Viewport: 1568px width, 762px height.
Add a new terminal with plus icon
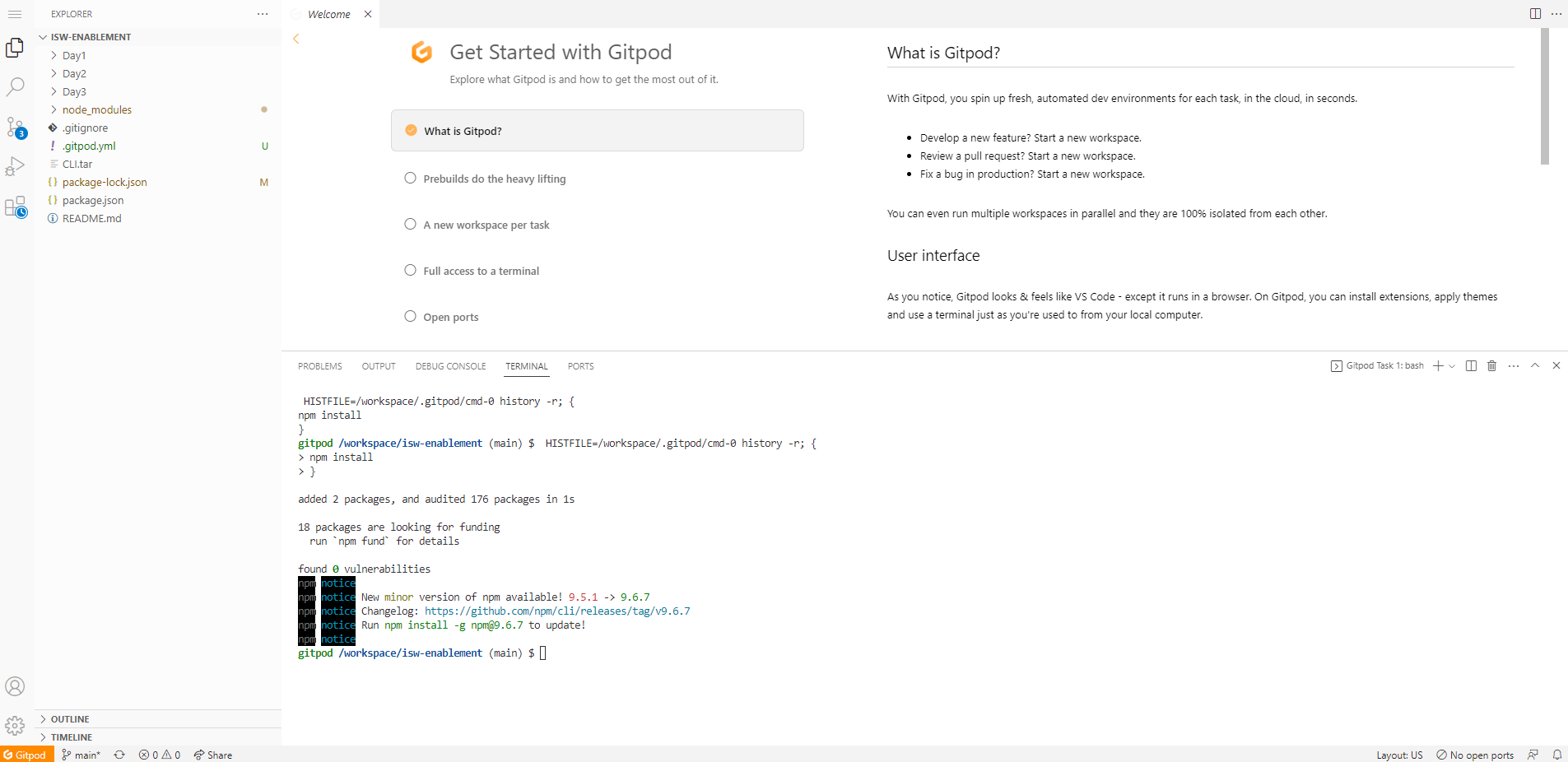1438,366
